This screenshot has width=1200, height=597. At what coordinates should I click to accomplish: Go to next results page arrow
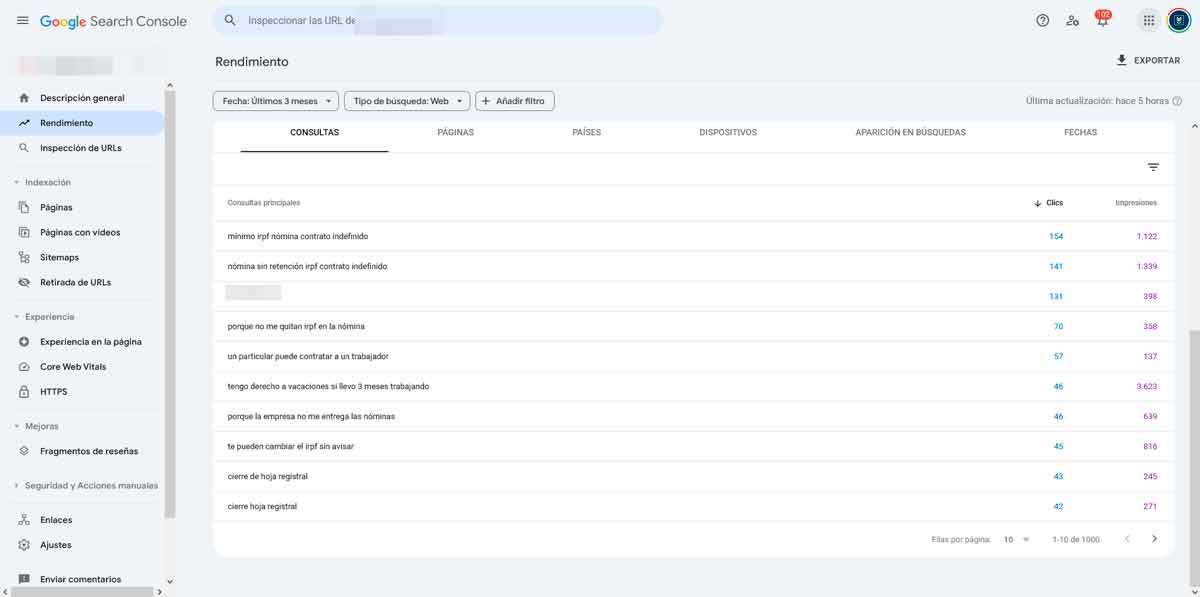click(x=1155, y=539)
